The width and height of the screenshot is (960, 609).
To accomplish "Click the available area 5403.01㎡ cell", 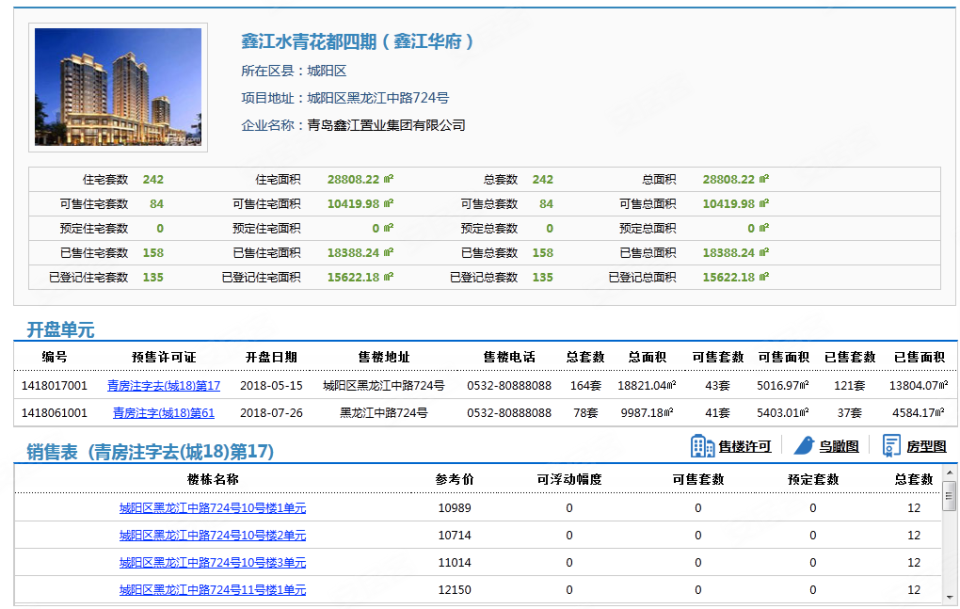I will [783, 413].
